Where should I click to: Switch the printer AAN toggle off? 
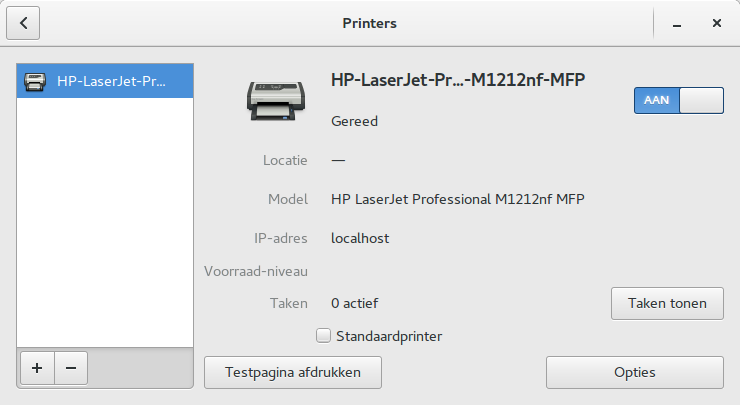point(679,100)
